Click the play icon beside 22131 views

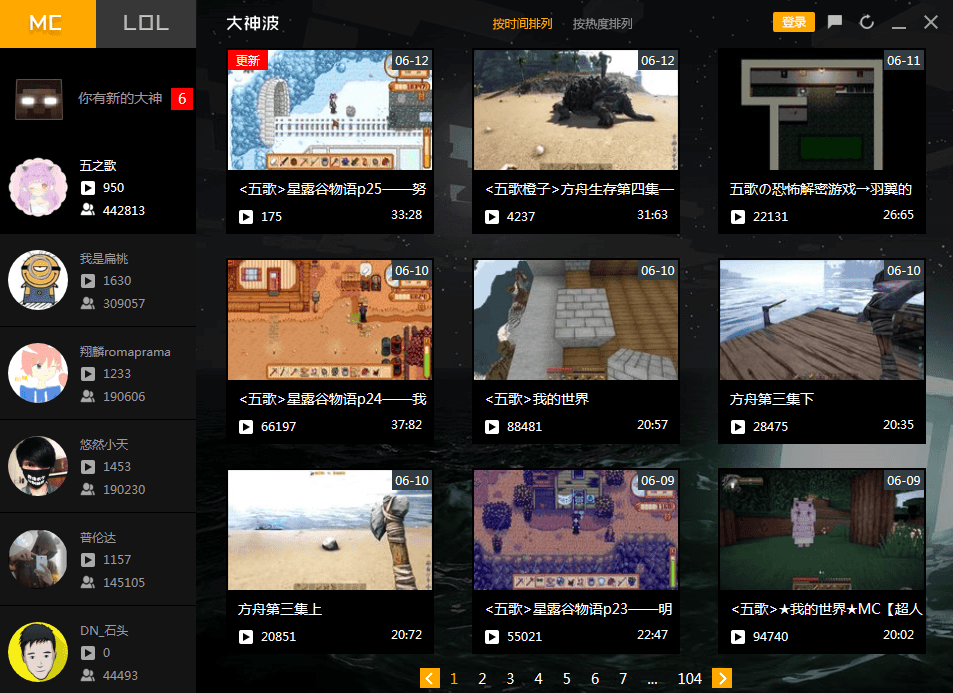(738, 216)
